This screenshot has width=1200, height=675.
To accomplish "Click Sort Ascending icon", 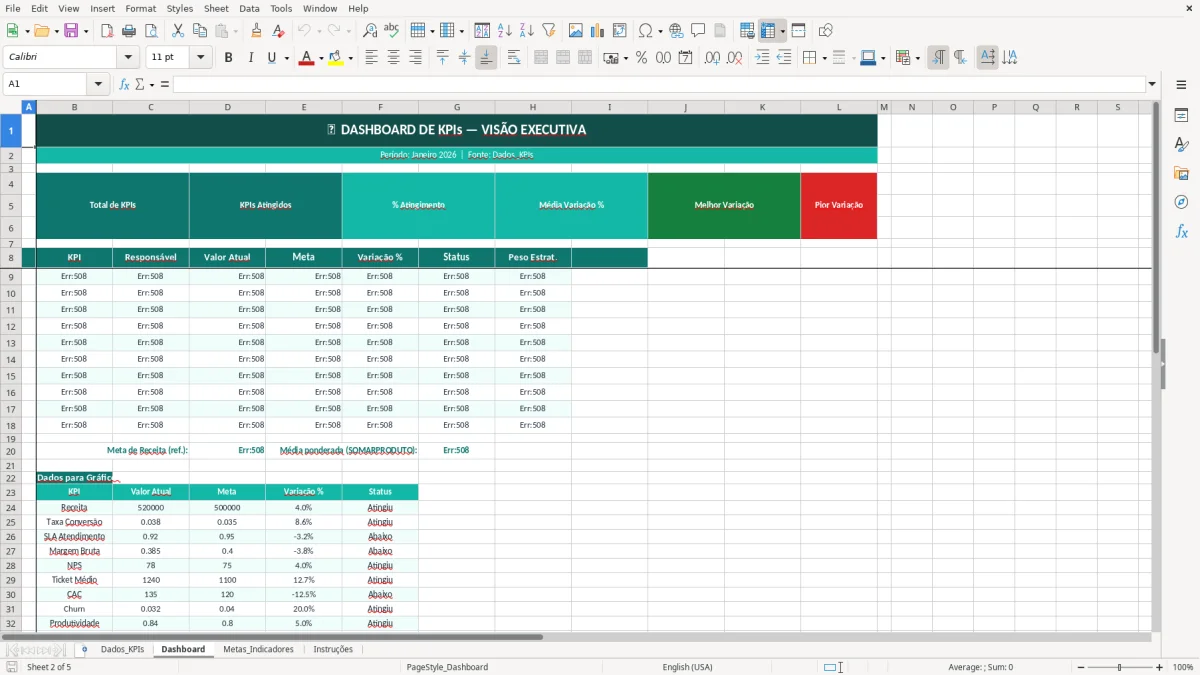I will pos(505,31).
